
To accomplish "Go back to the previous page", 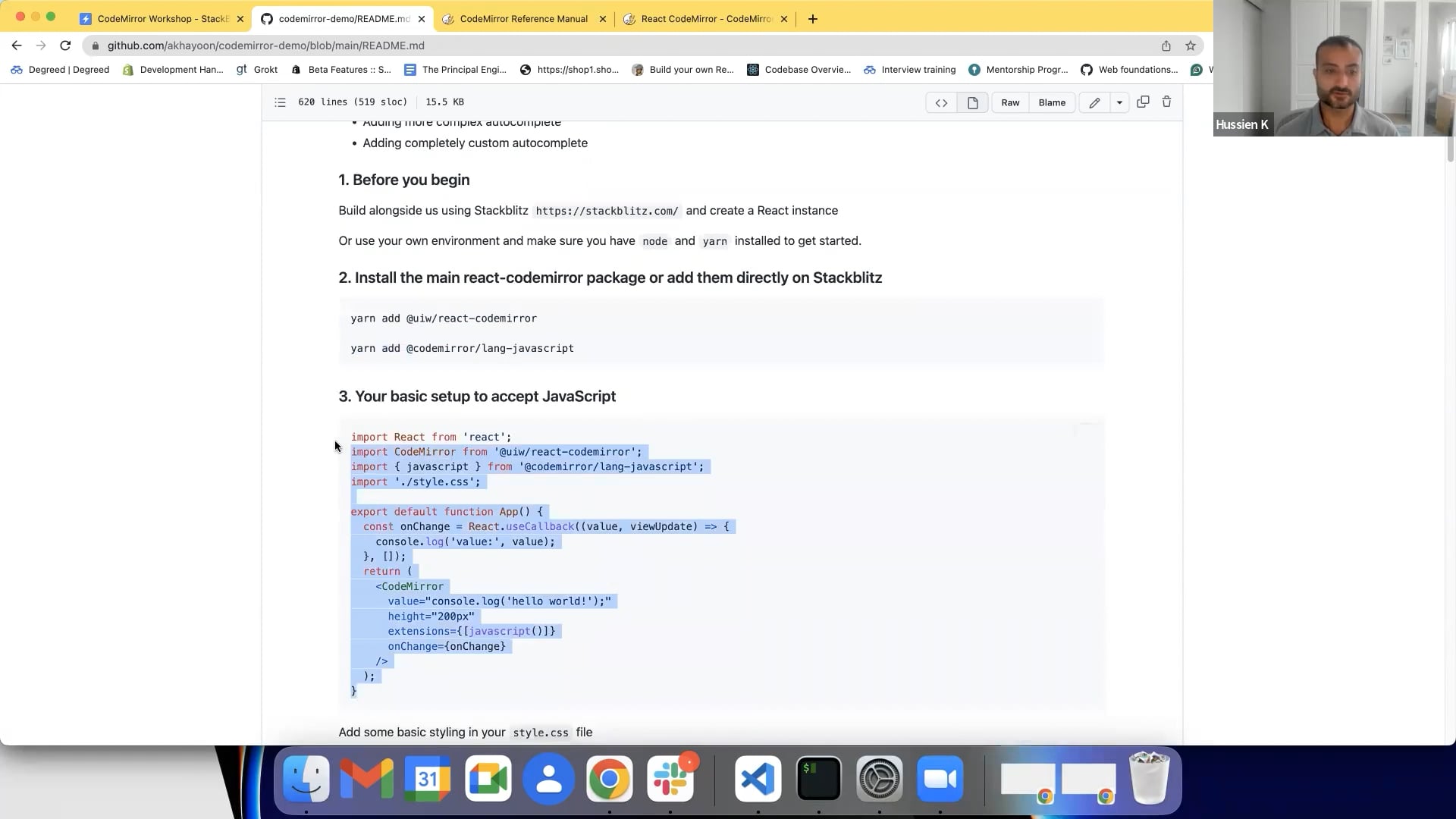I will click(x=17, y=45).
